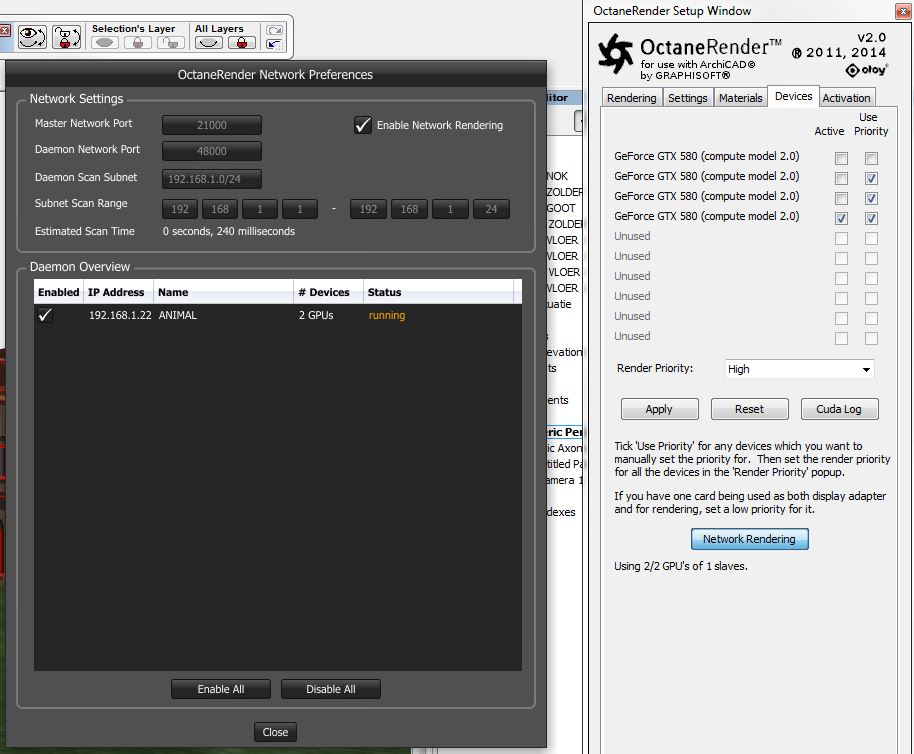Screen dimensions: 914x754
Task: Switch to the Rendering tab
Action: click(x=631, y=98)
